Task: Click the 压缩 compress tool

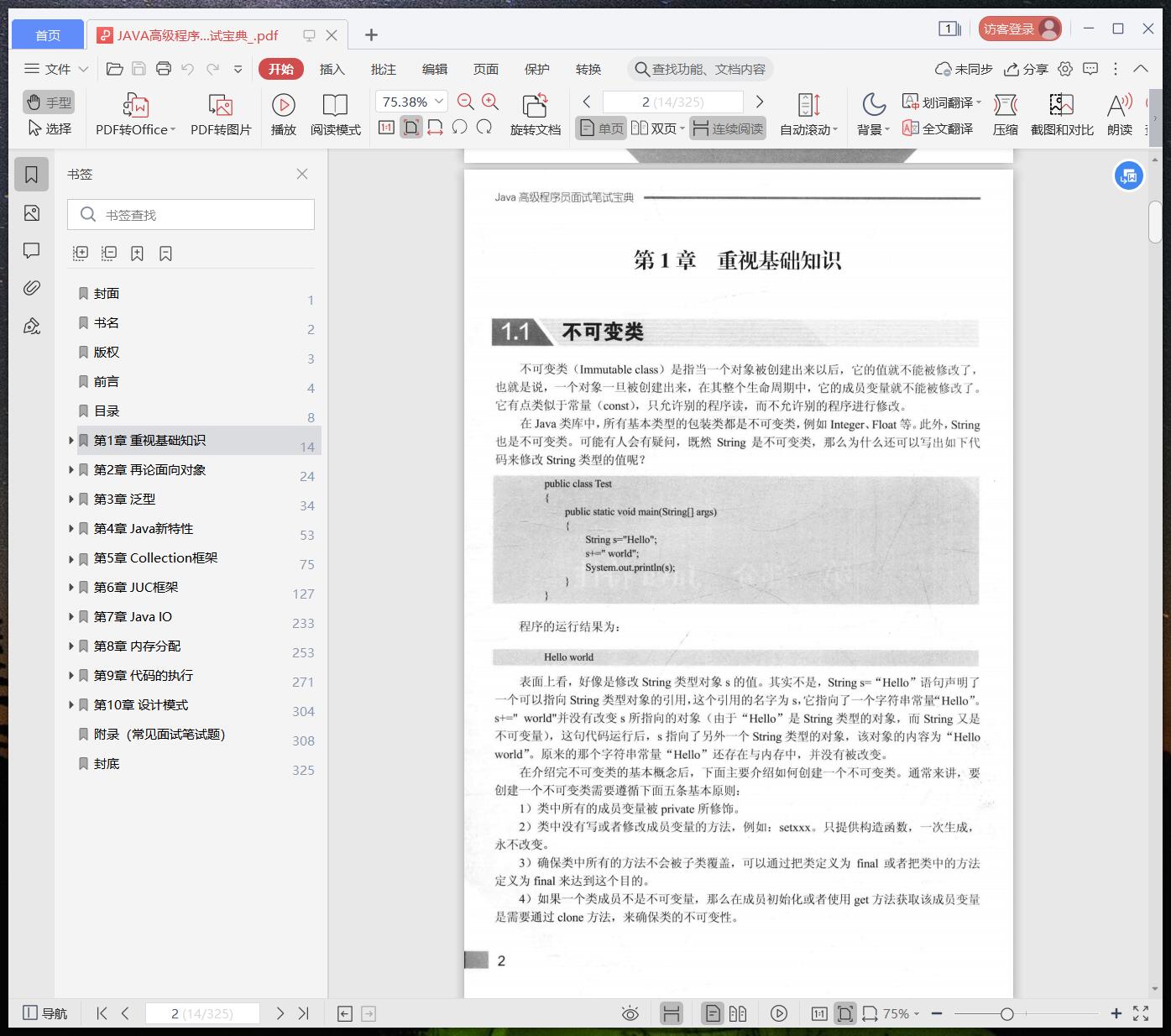Action: tap(1006, 114)
